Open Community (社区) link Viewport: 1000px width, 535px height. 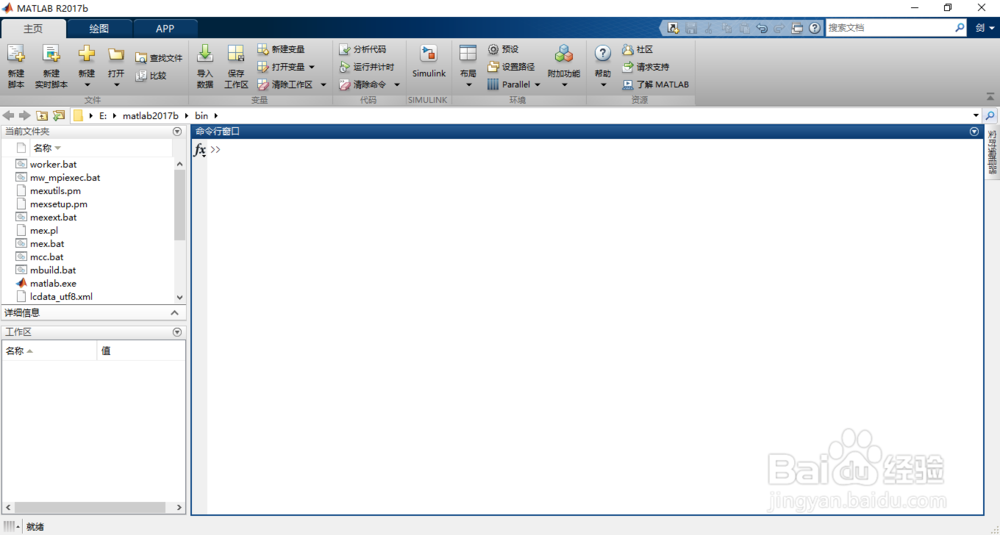tap(637, 49)
